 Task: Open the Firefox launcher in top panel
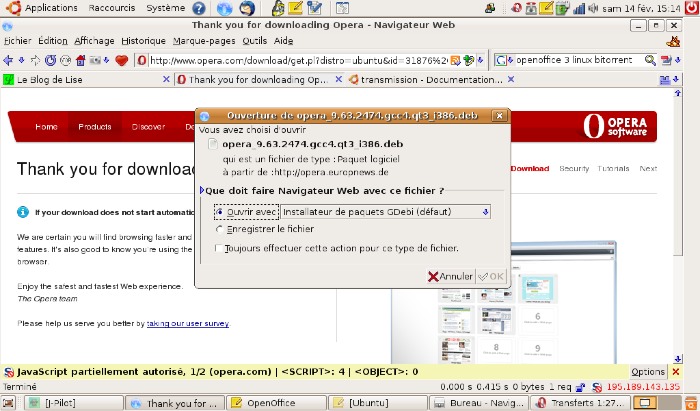224,8
